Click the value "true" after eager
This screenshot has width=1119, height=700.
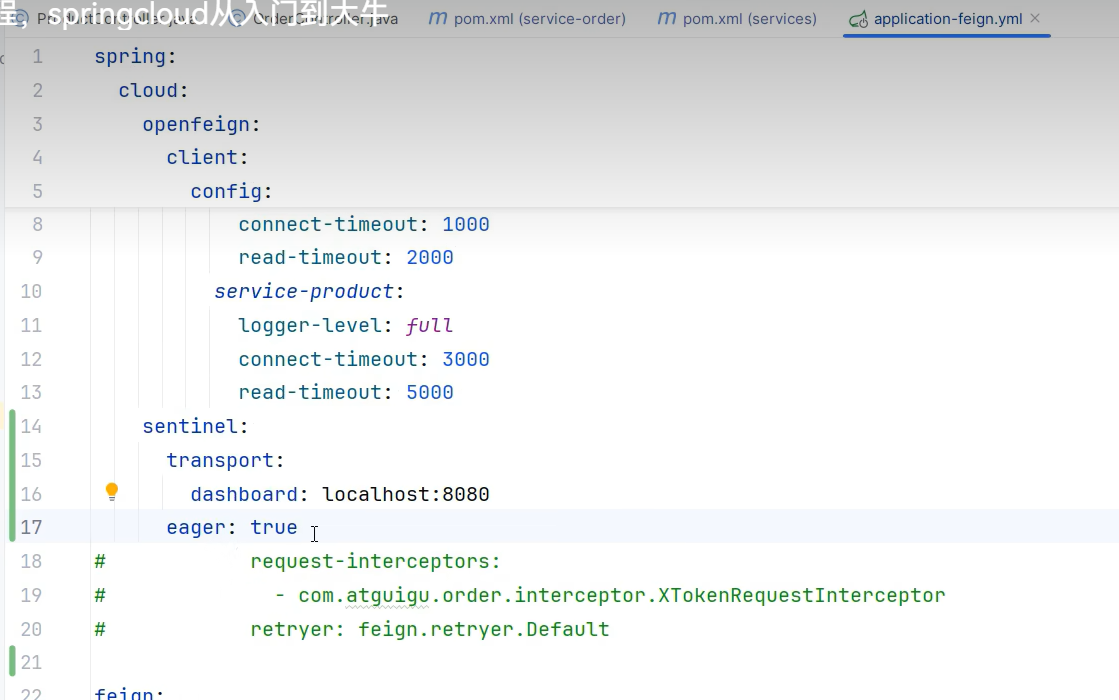[x=273, y=527]
